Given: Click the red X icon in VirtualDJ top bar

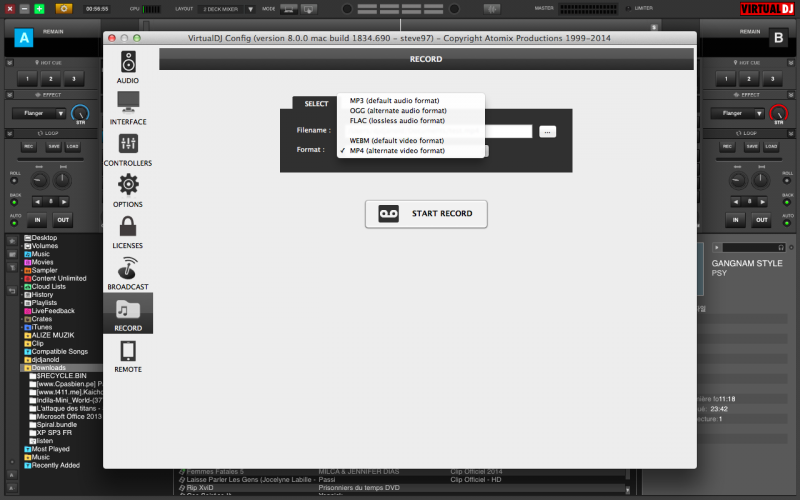Looking at the screenshot, I should pyautogui.click(x=10, y=9).
